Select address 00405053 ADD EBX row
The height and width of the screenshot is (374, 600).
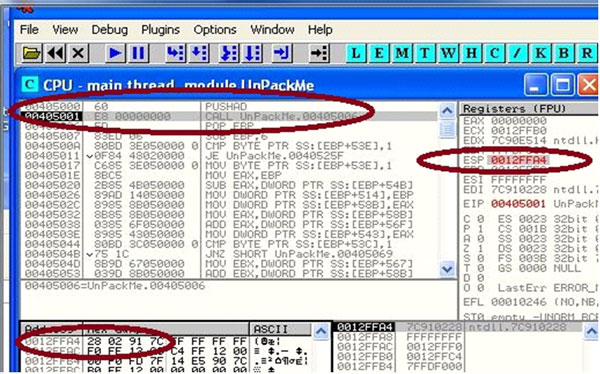[x=229, y=274]
